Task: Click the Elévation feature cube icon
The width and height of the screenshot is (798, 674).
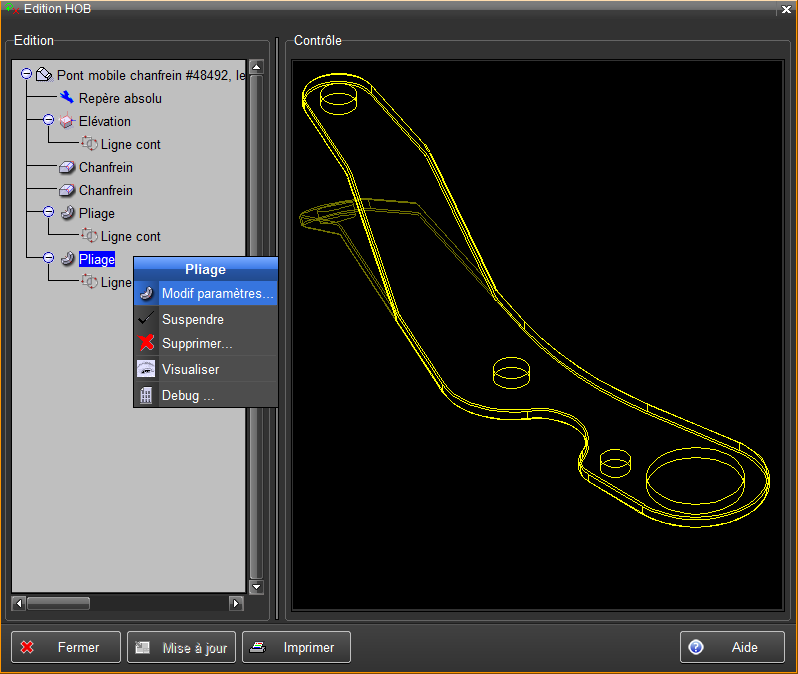Action: (x=67, y=121)
